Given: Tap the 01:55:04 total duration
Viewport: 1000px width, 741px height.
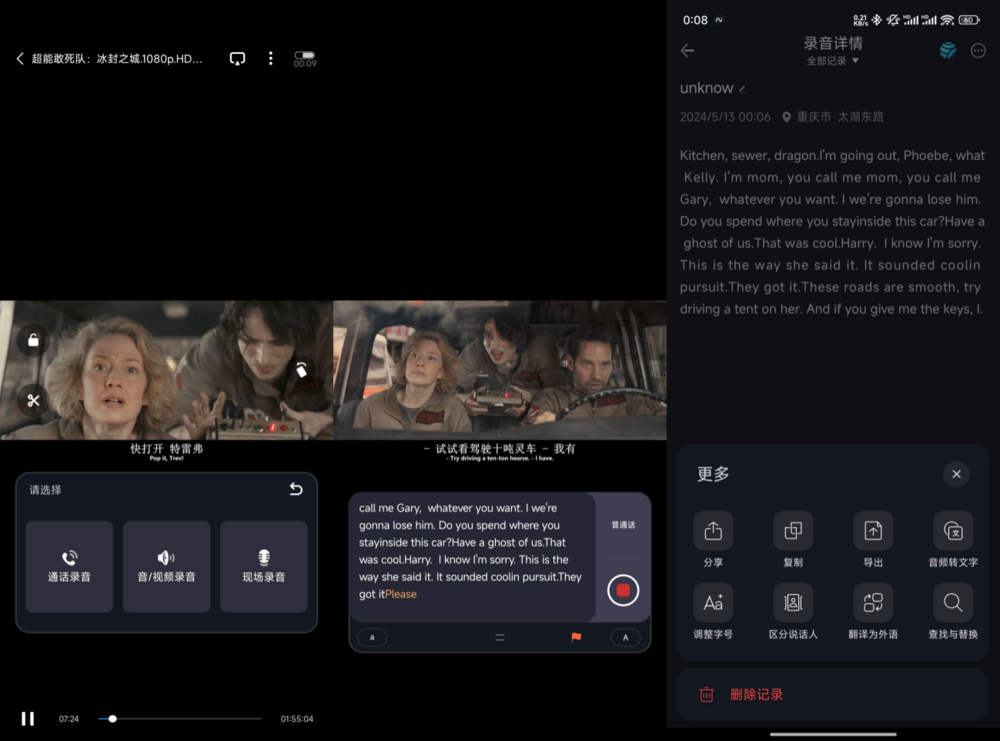Looking at the screenshot, I should [297, 719].
